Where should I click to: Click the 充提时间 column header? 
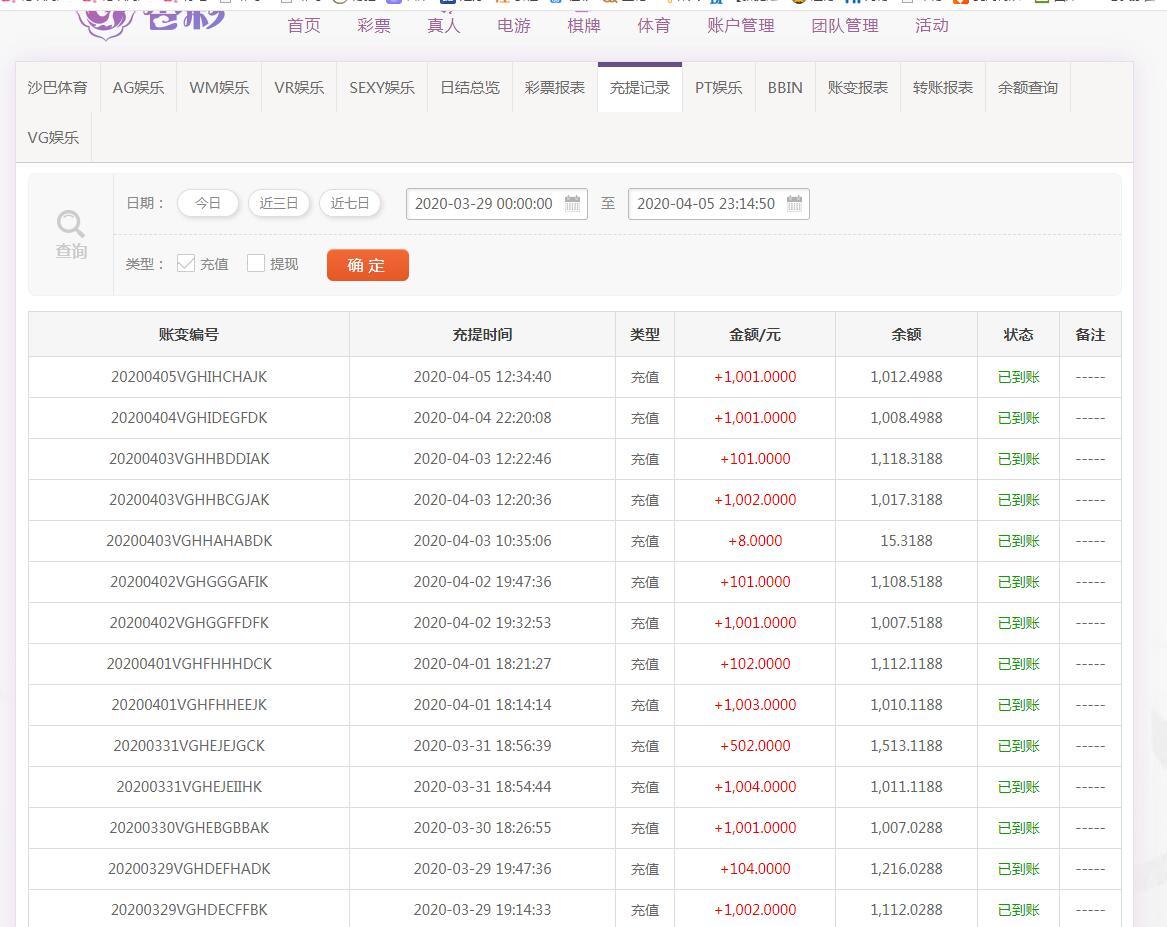482,335
